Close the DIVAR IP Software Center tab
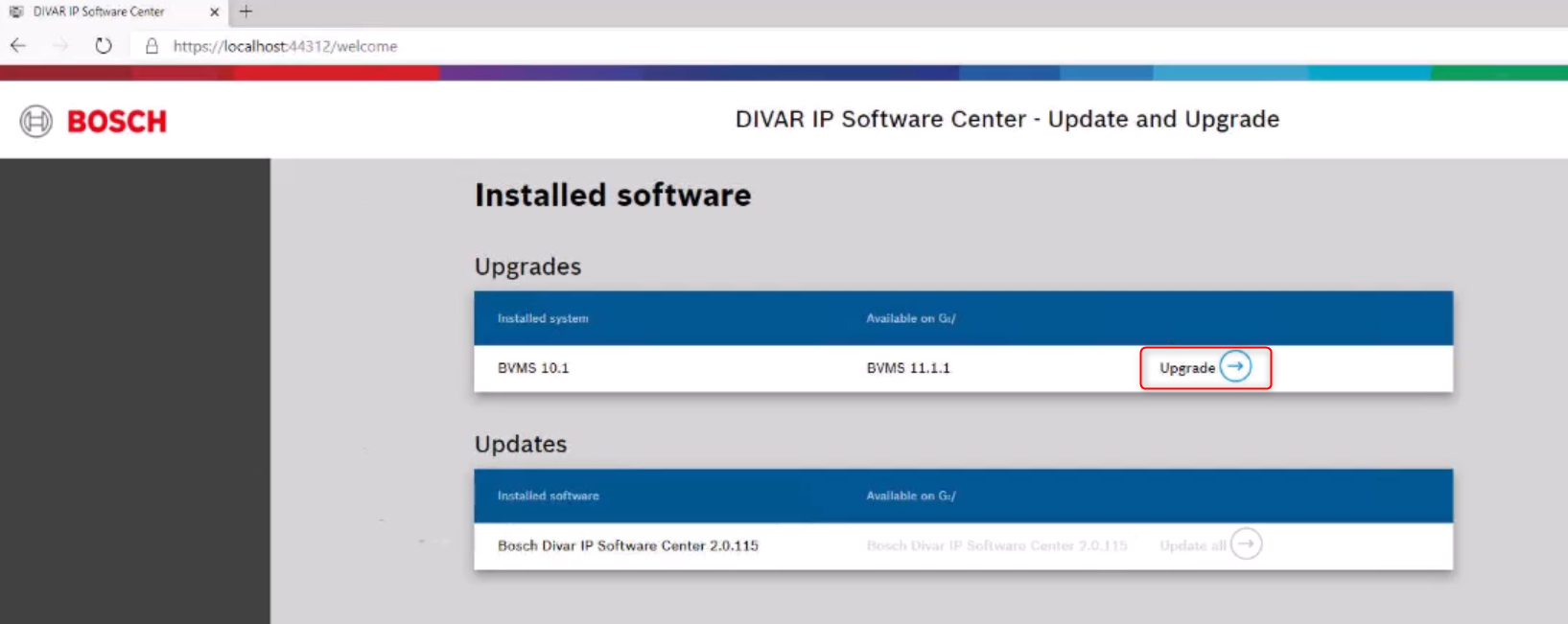The image size is (1568, 624). (x=214, y=12)
